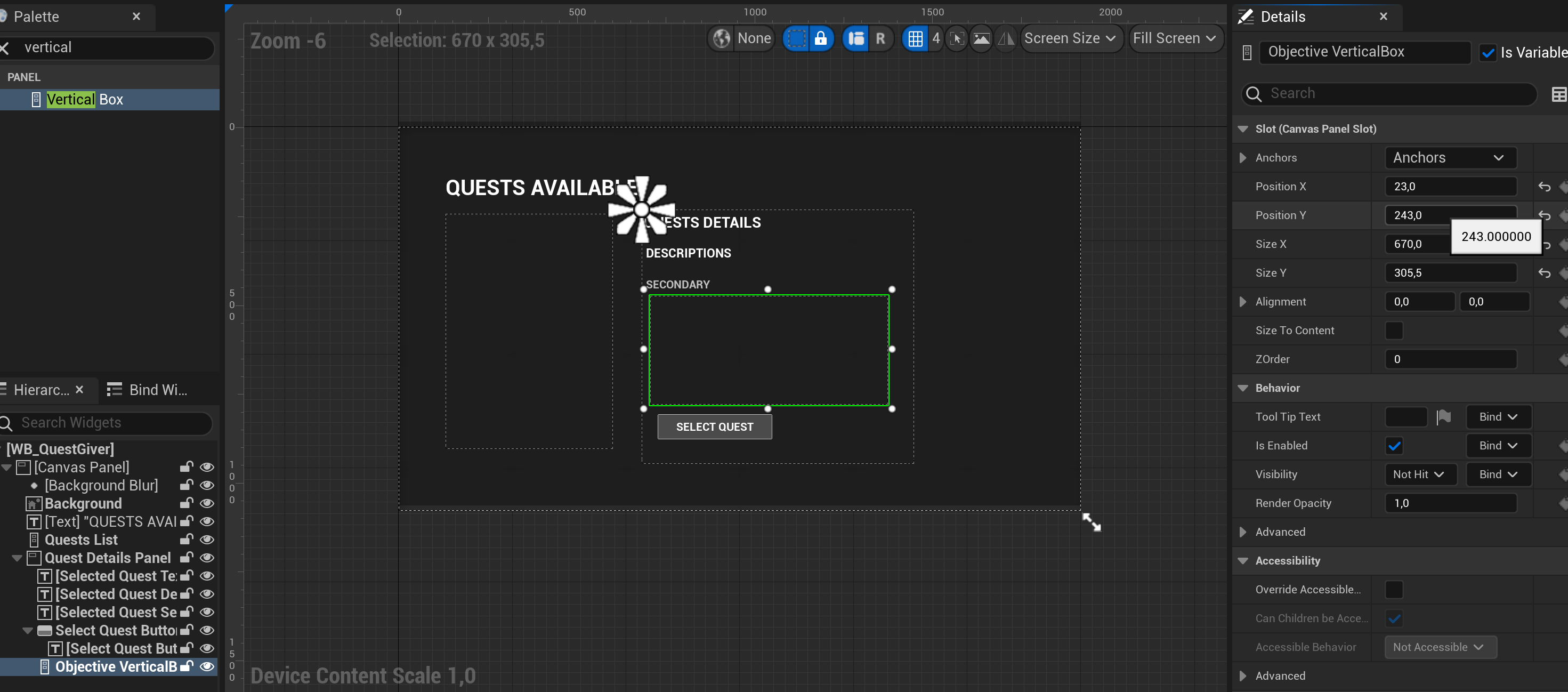
Task: Open the Screen Size dropdown
Action: (1070, 38)
